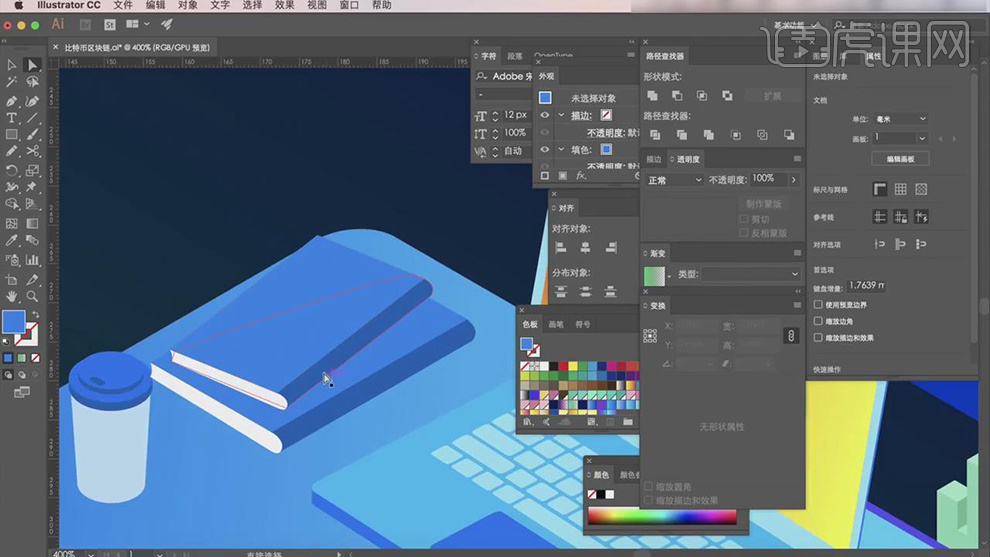The image size is (990, 557).
Task: Enable 缩放边角 checkbox
Action: point(818,321)
